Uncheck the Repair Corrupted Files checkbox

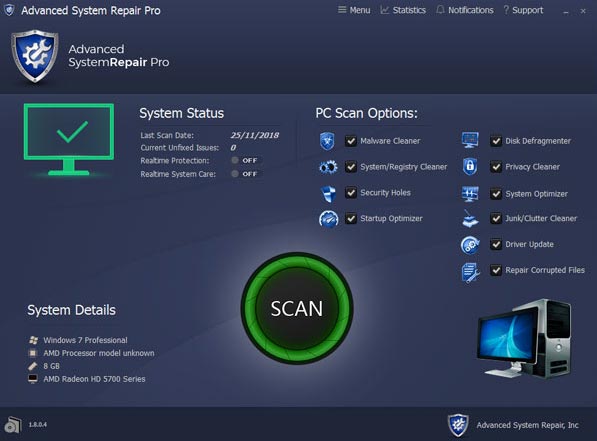(x=496, y=270)
